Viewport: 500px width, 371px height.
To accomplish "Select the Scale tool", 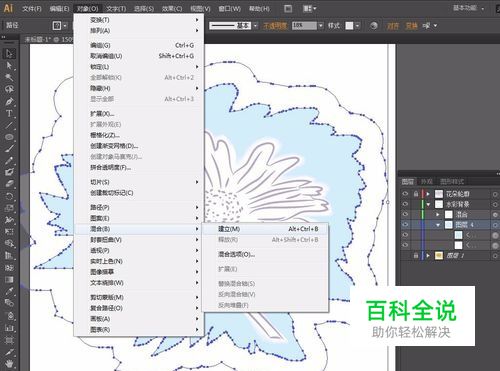I will click(9, 208).
